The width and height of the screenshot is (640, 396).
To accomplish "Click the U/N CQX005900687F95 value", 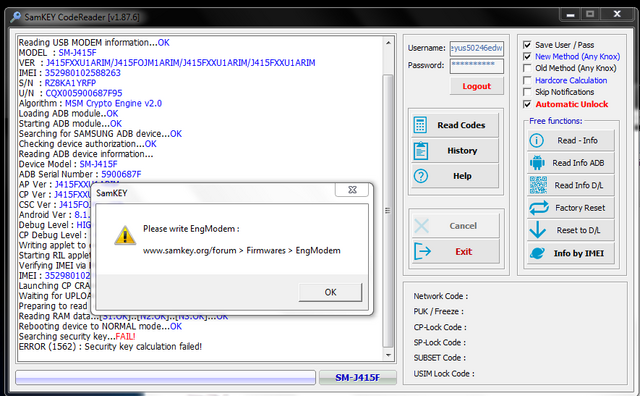I will [84, 93].
